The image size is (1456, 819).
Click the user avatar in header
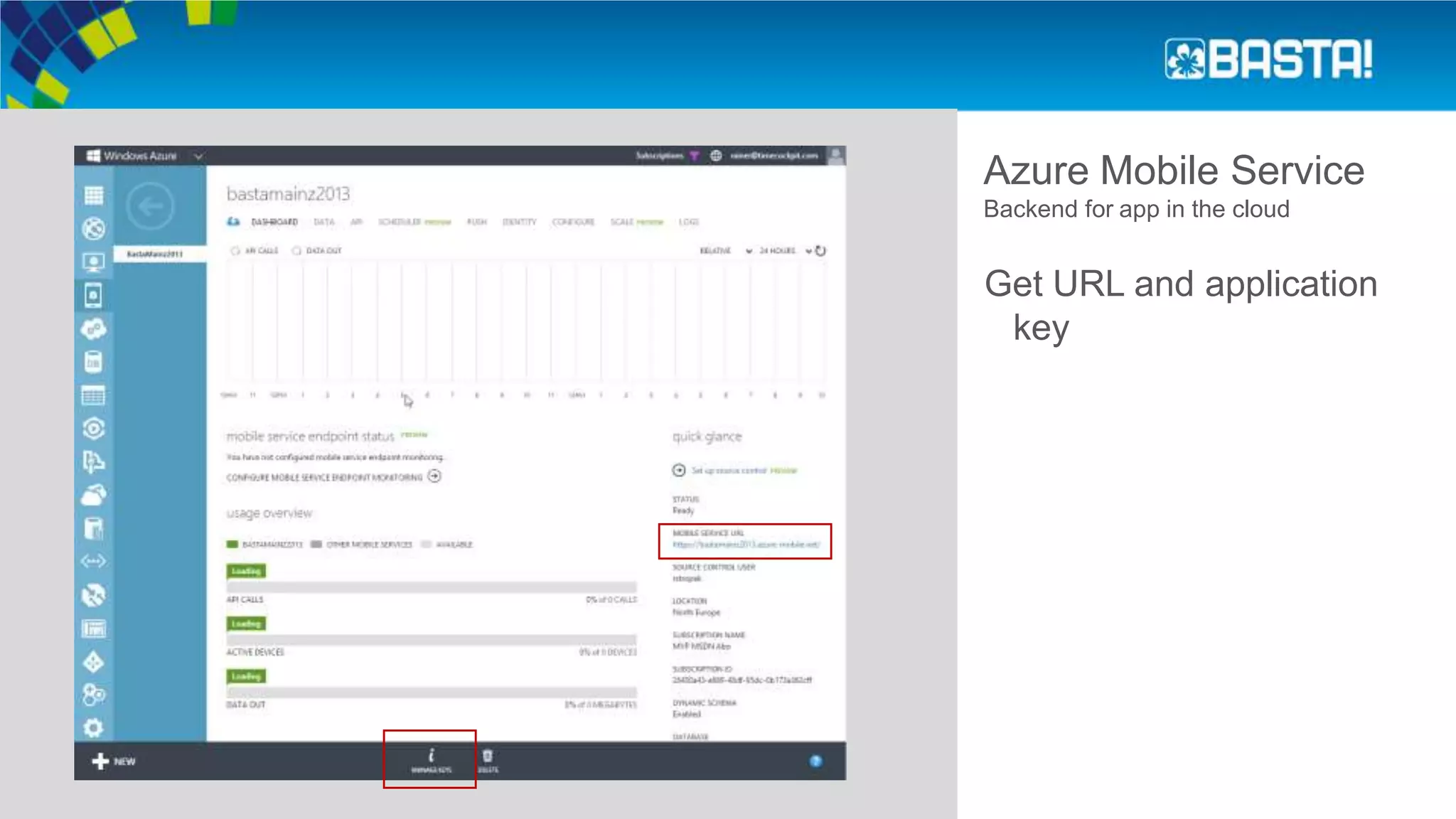tap(837, 156)
